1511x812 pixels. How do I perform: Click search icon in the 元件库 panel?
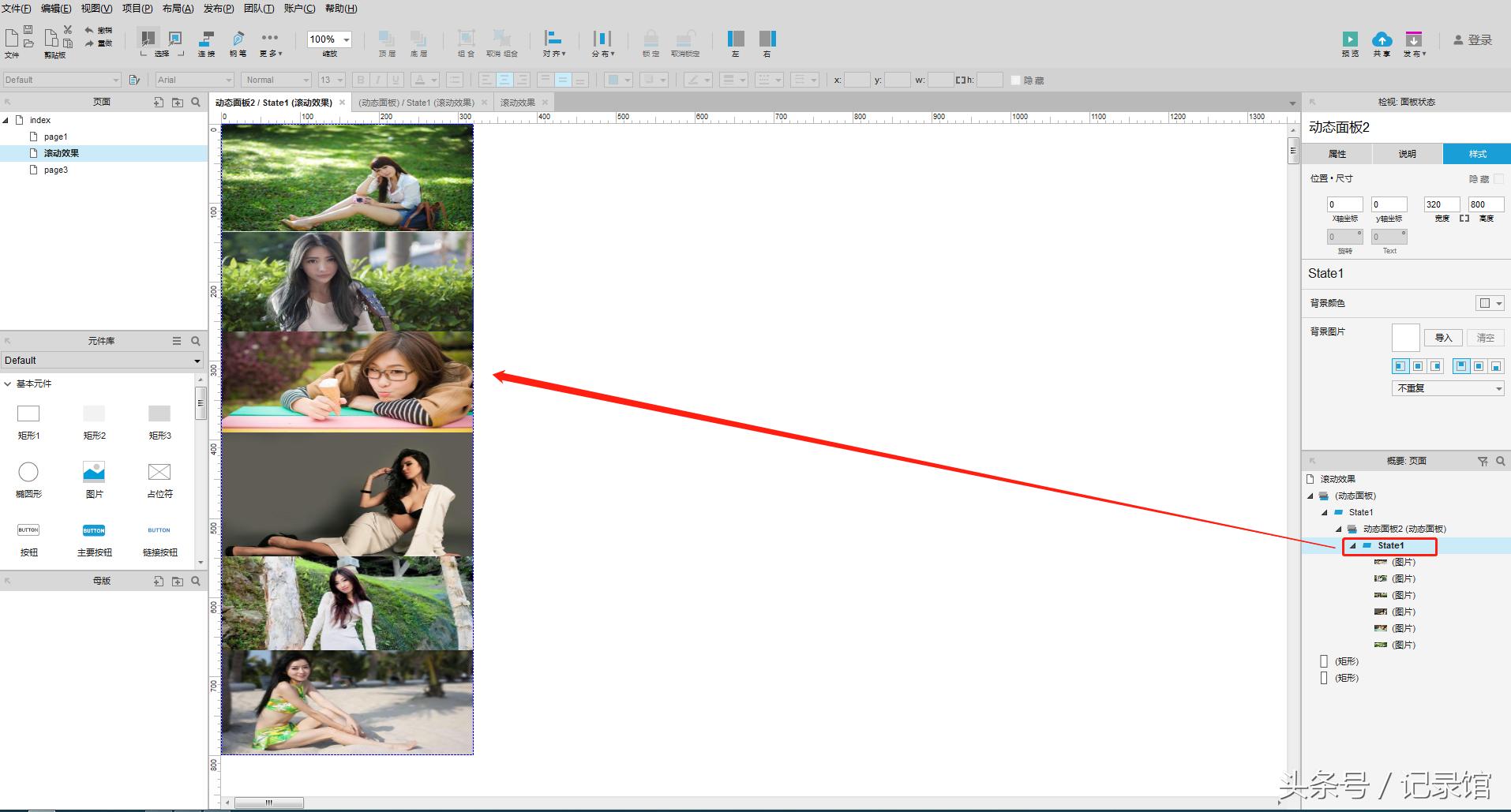point(196,341)
